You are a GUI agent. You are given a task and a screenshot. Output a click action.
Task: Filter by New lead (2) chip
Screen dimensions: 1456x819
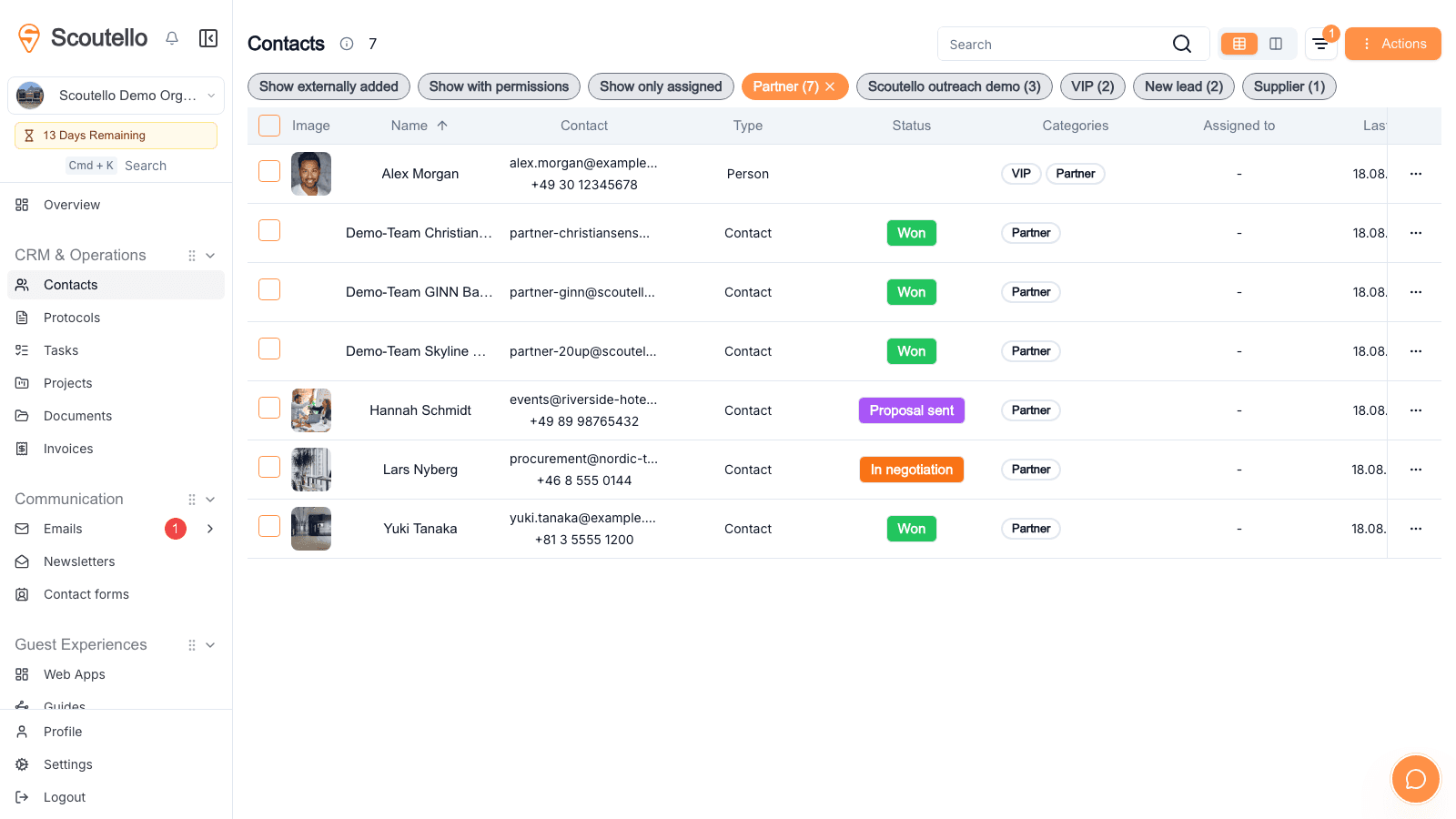pyautogui.click(x=1184, y=86)
